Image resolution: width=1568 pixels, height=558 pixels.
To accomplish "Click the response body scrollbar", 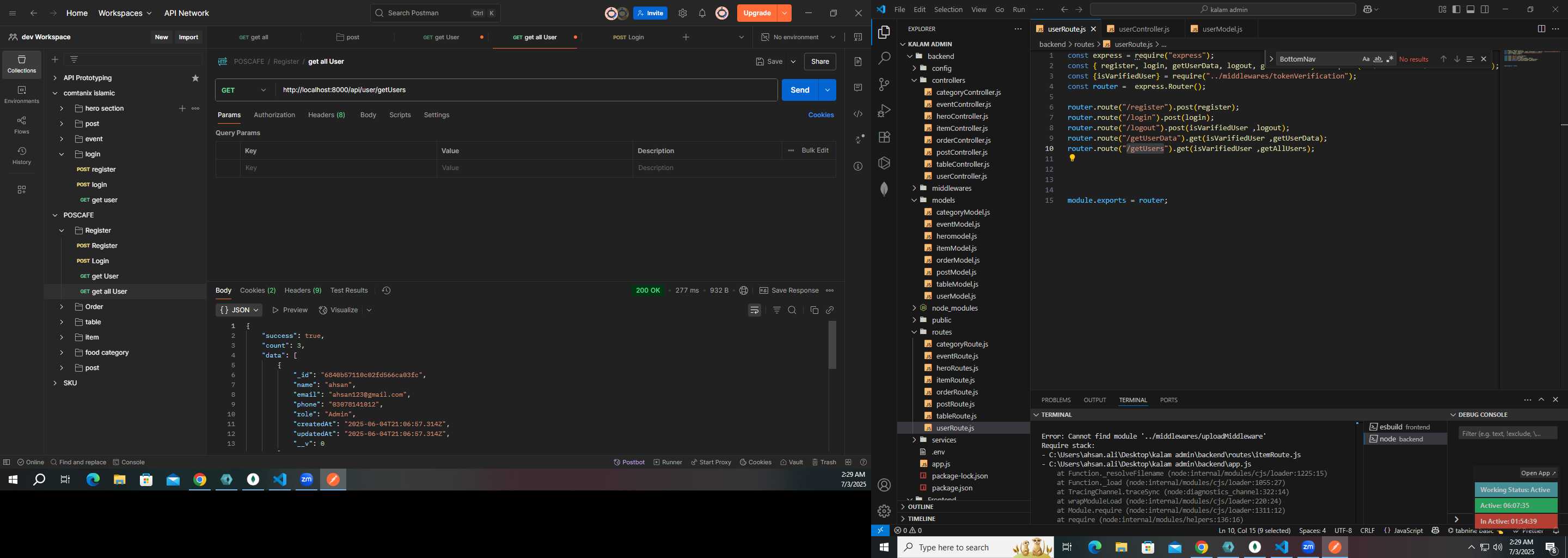I will [832, 345].
